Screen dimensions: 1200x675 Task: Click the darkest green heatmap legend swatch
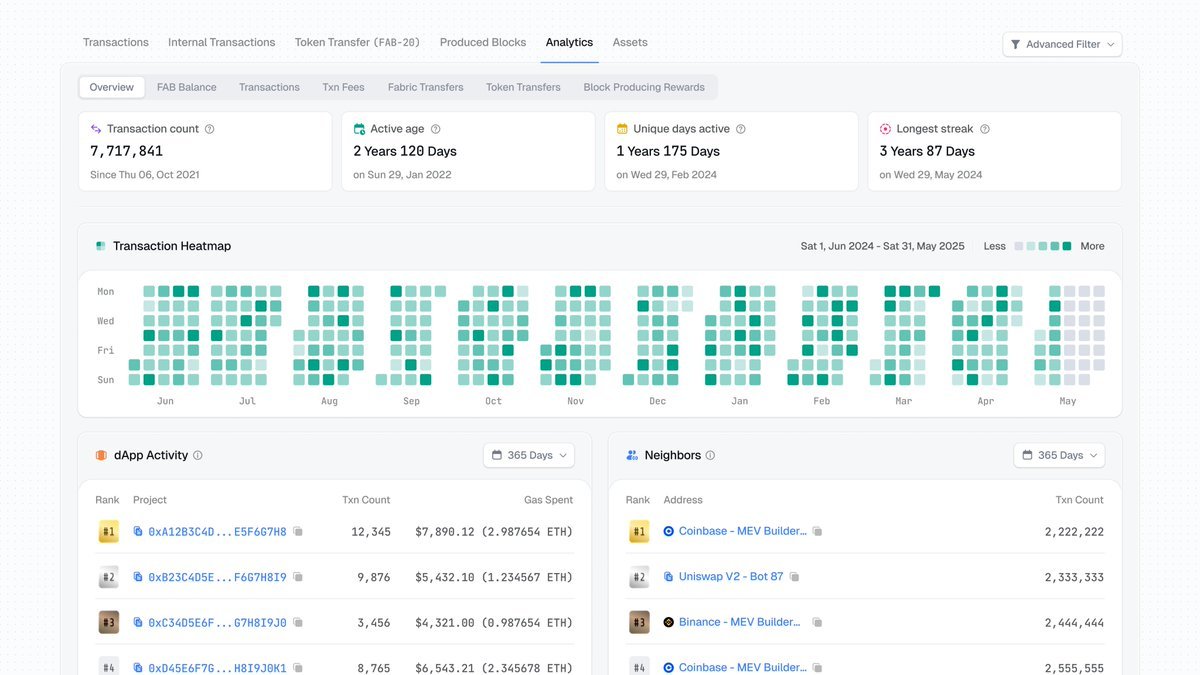(x=1067, y=246)
